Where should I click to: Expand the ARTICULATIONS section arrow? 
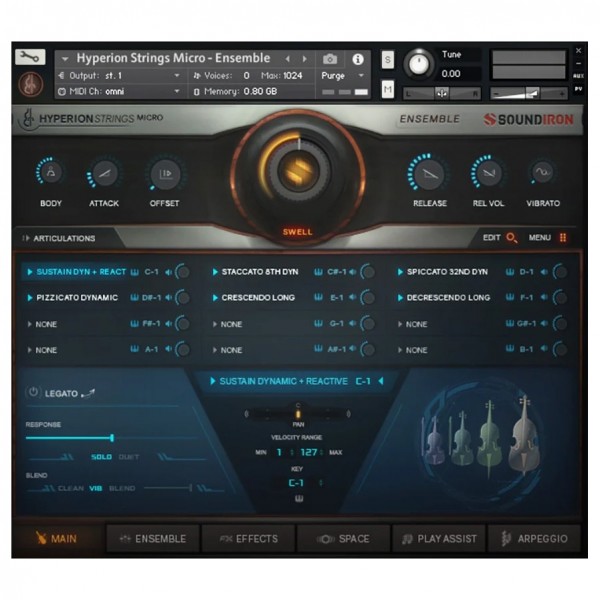pos(26,238)
